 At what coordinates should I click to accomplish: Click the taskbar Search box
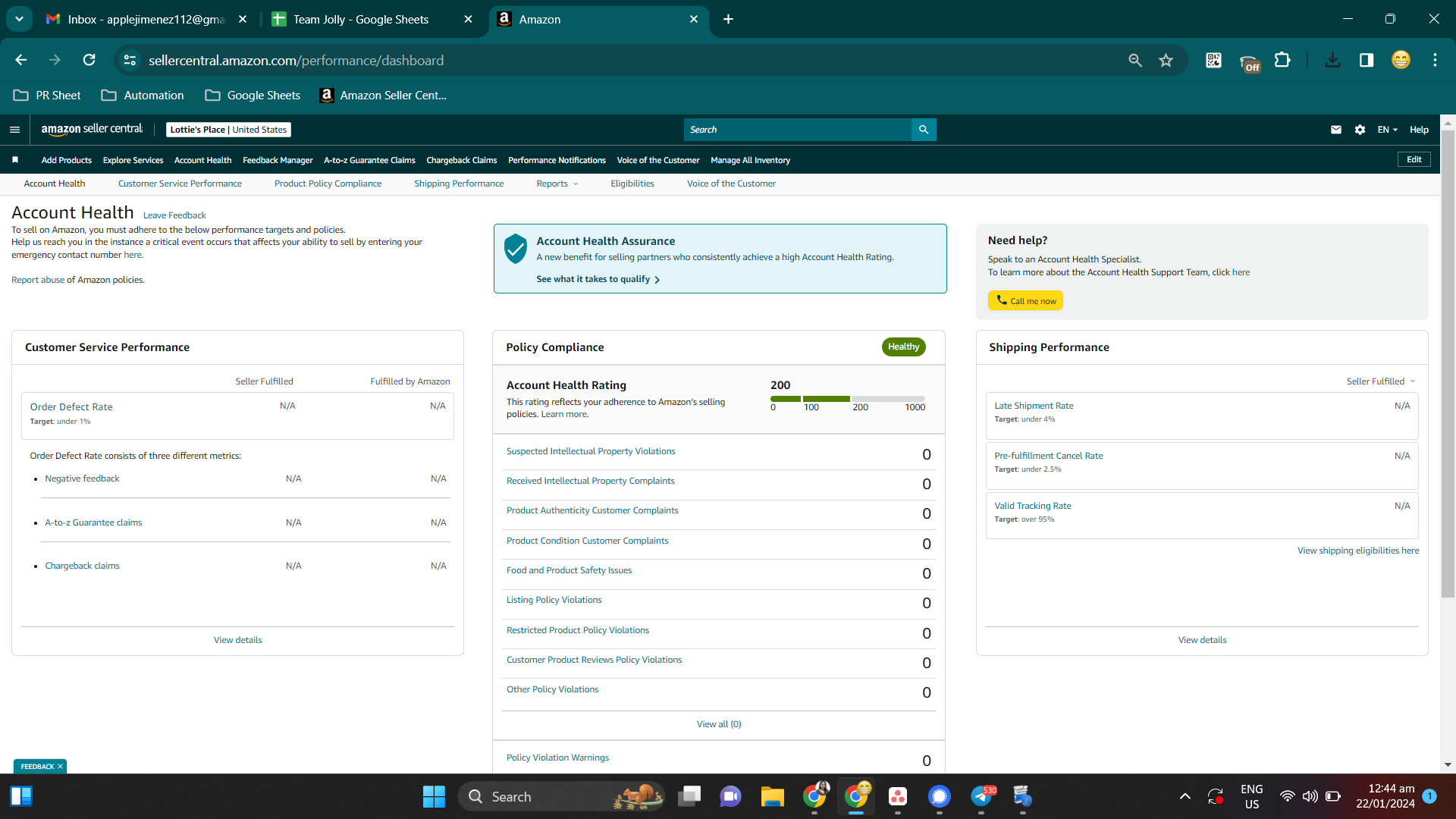pyautogui.click(x=561, y=796)
